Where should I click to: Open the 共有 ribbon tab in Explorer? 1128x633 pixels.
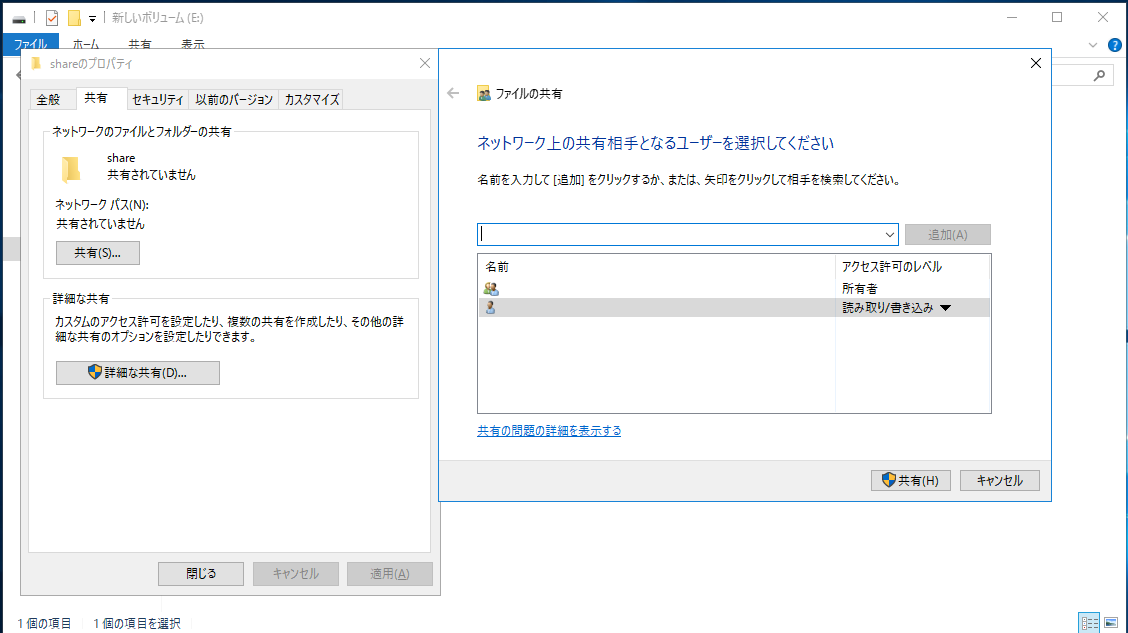point(140,45)
